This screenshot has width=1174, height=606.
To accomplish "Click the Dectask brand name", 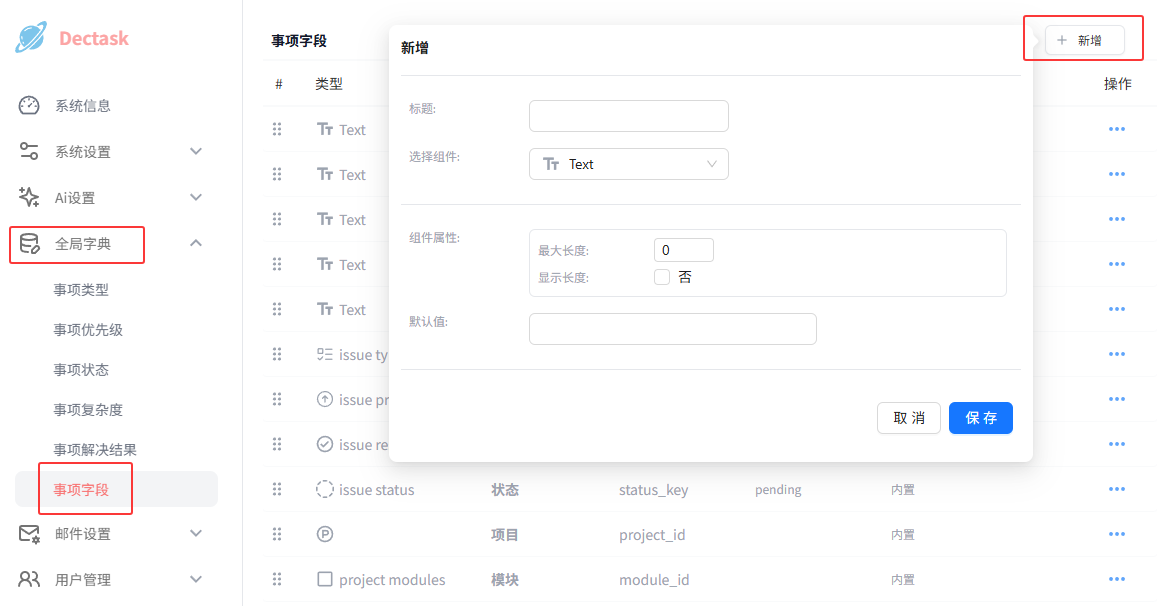I will click(94, 38).
